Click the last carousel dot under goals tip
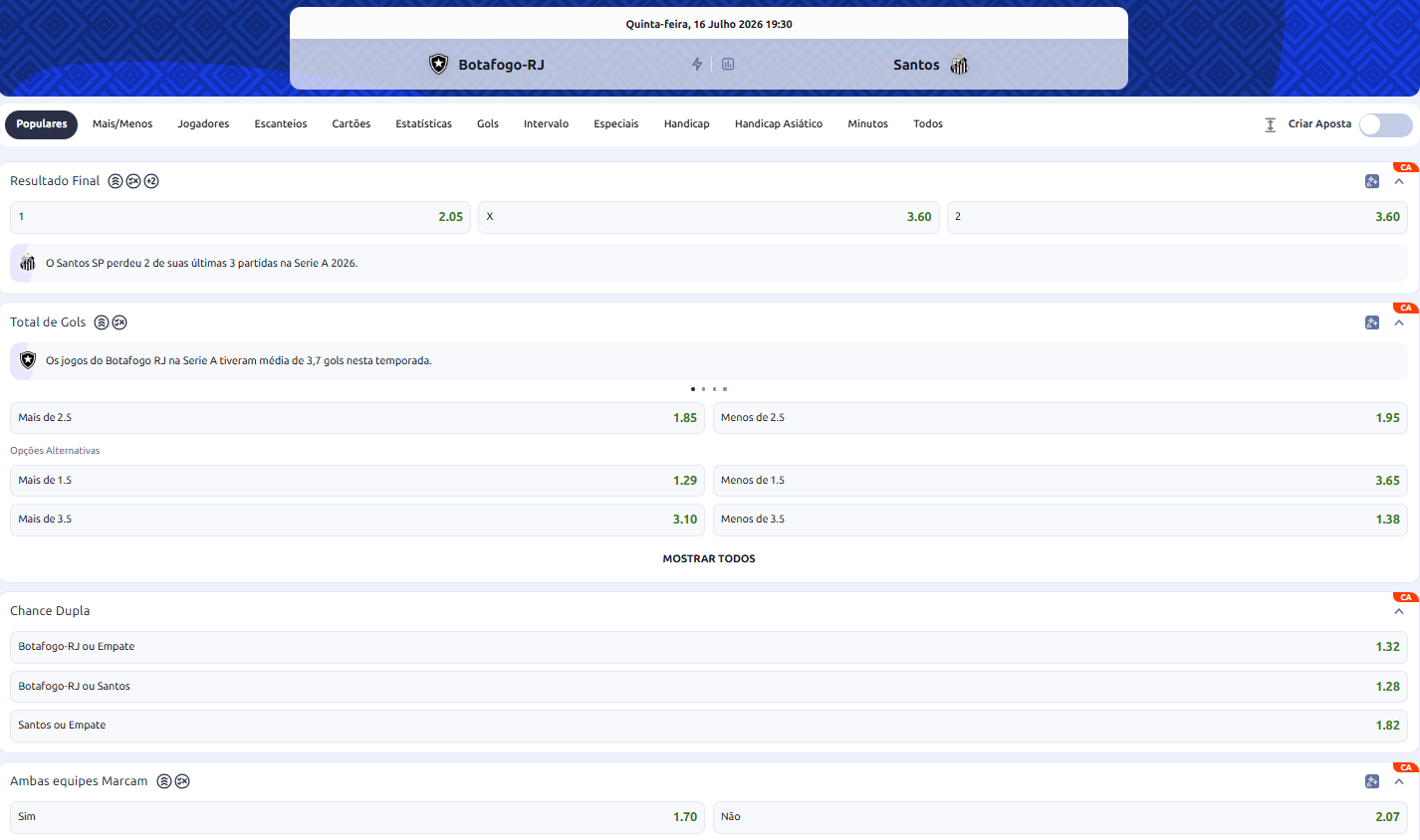The width and height of the screenshot is (1420, 840). tap(725, 389)
